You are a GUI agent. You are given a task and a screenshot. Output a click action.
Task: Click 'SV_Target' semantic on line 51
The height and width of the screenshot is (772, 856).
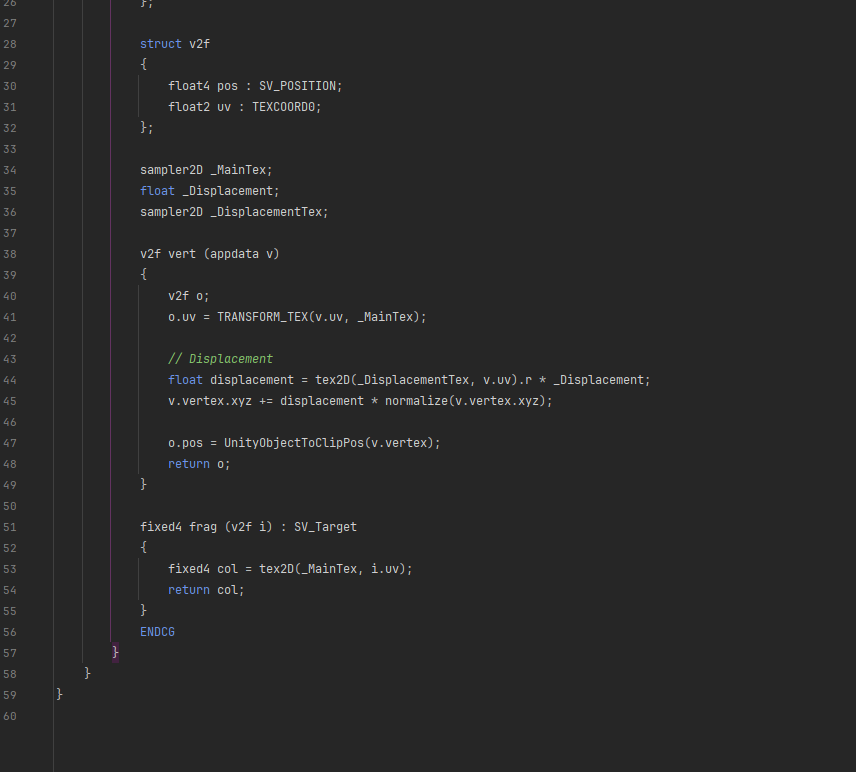pyautogui.click(x=325, y=527)
